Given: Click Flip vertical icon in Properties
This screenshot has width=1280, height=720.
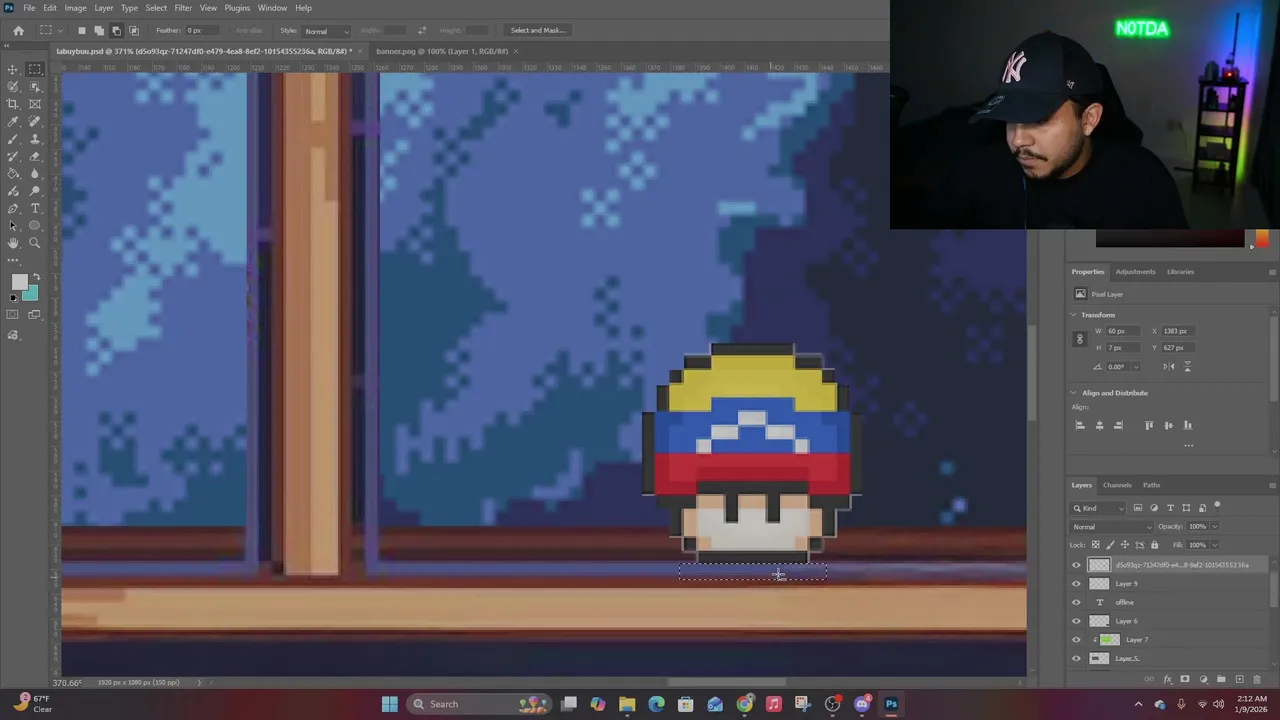Looking at the screenshot, I should tap(1187, 366).
